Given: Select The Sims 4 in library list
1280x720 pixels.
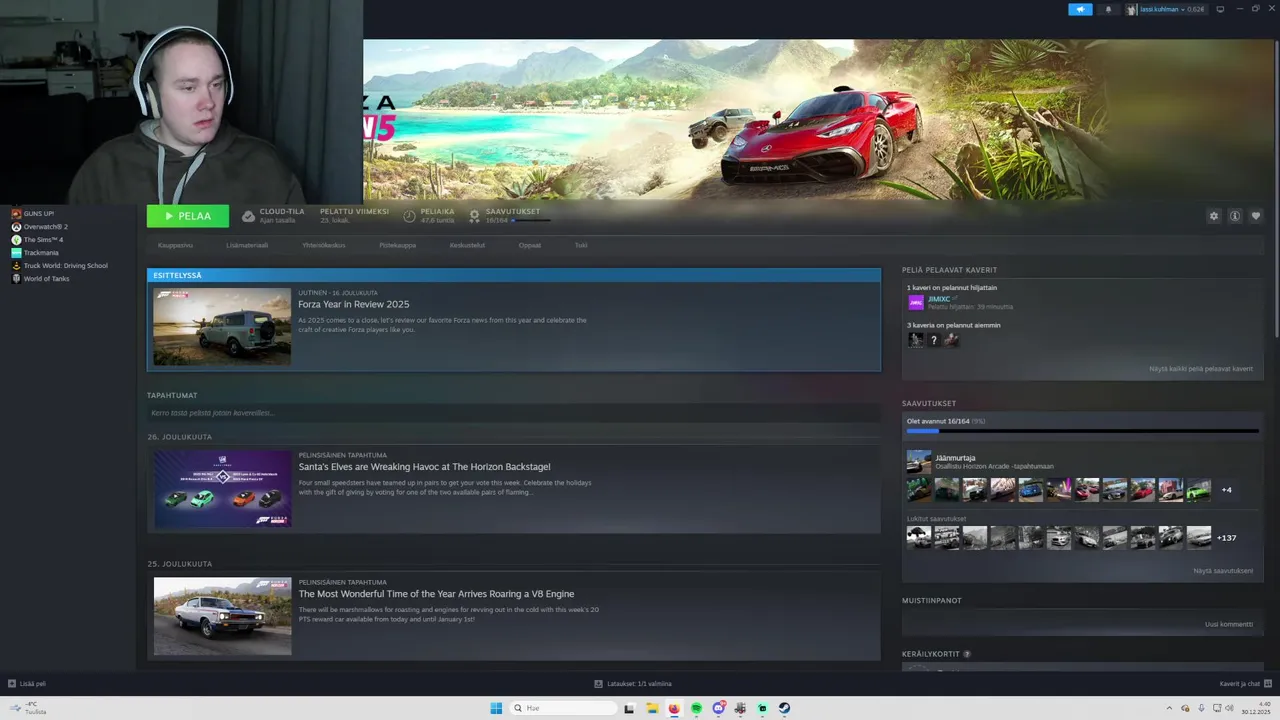Looking at the screenshot, I should [x=37, y=240].
